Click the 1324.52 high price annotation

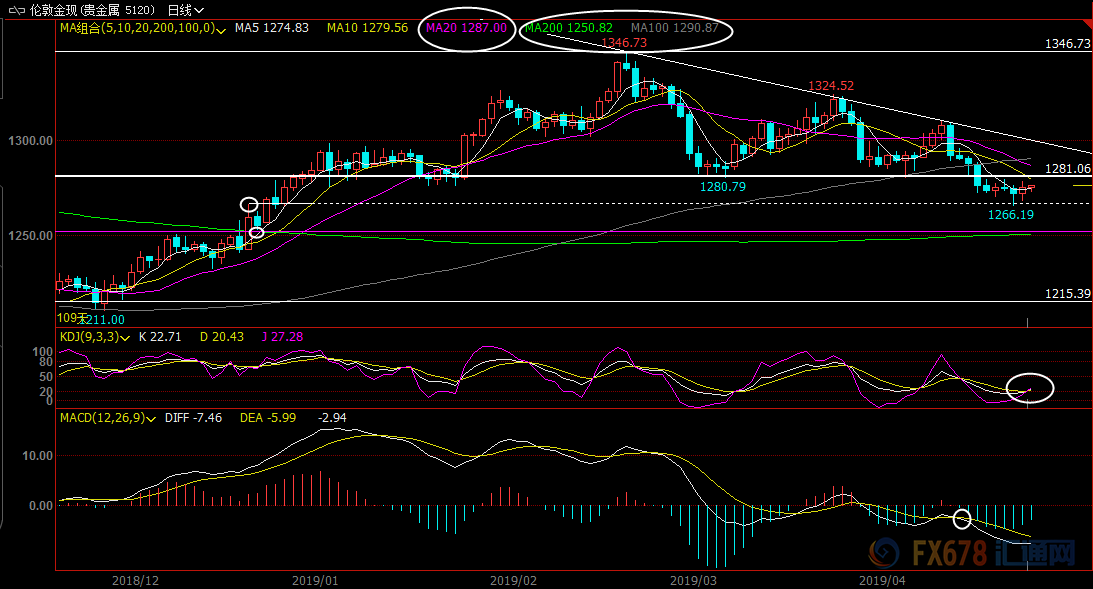(x=832, y=86)
